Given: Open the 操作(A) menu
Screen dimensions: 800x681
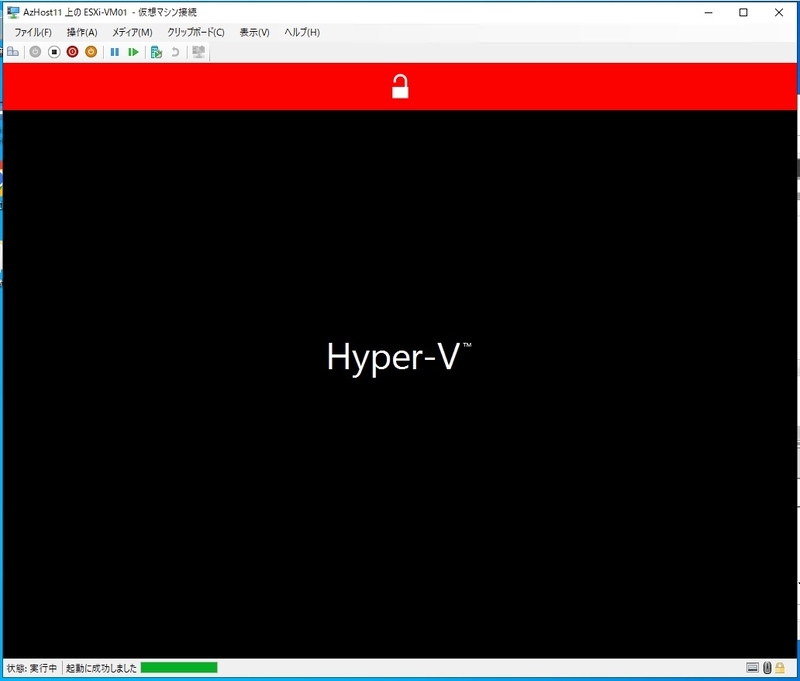Looking at the screenshot, I should tap(82, 32).
